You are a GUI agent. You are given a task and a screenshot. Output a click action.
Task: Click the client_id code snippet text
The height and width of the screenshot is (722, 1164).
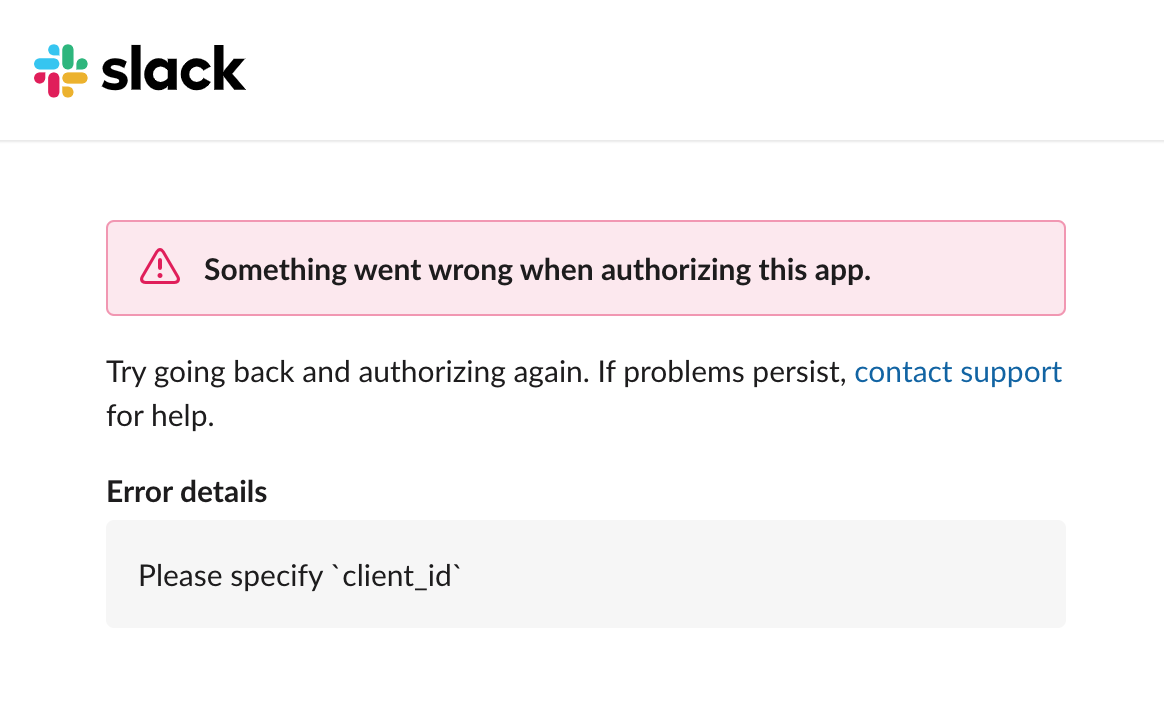(398, 575)
